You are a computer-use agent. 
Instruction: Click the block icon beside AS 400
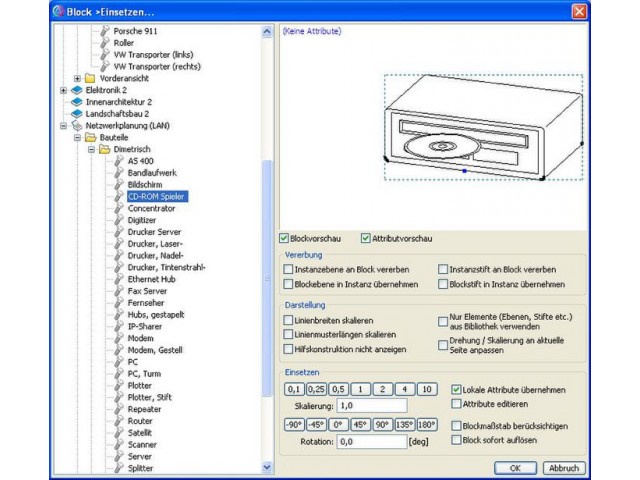(x=119, y=161)
